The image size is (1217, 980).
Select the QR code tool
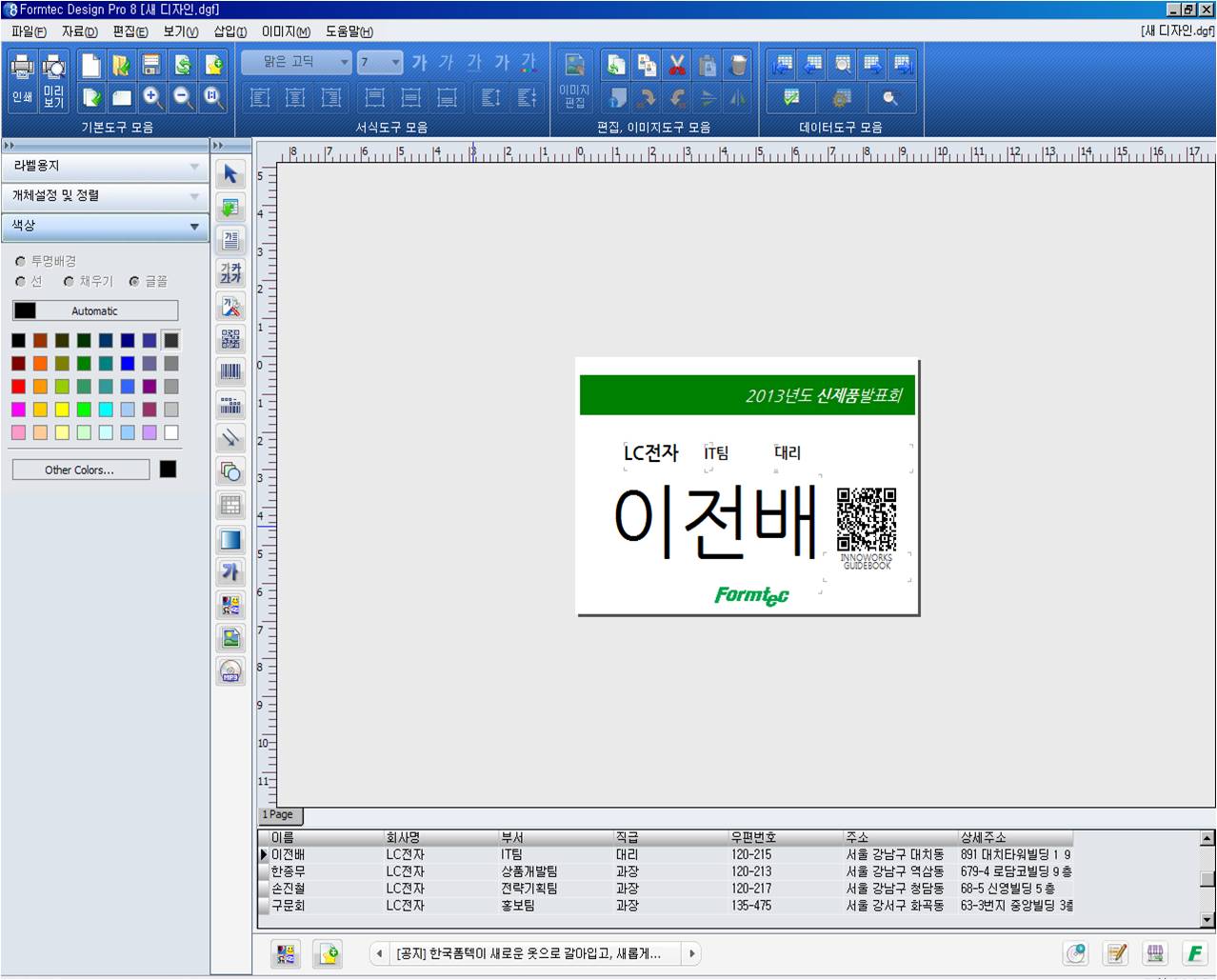pos(230,339)
